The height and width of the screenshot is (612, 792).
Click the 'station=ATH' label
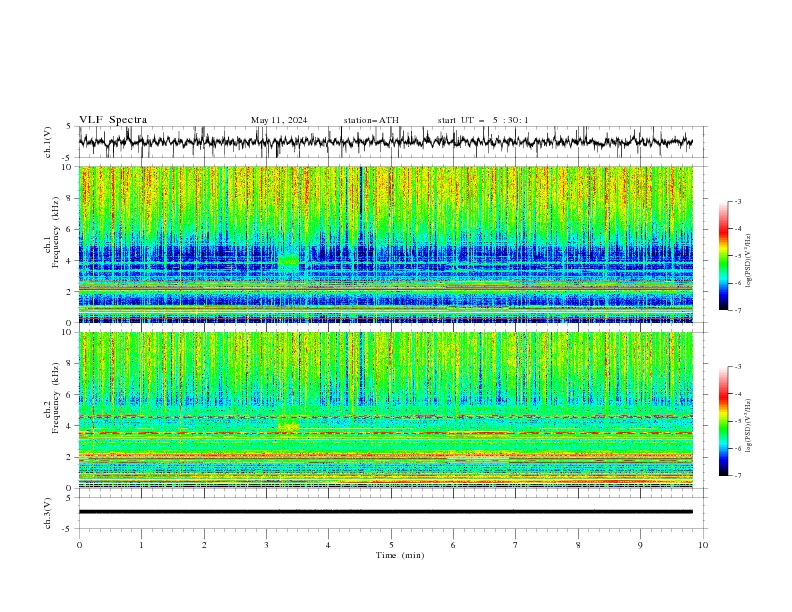[371, 120]
